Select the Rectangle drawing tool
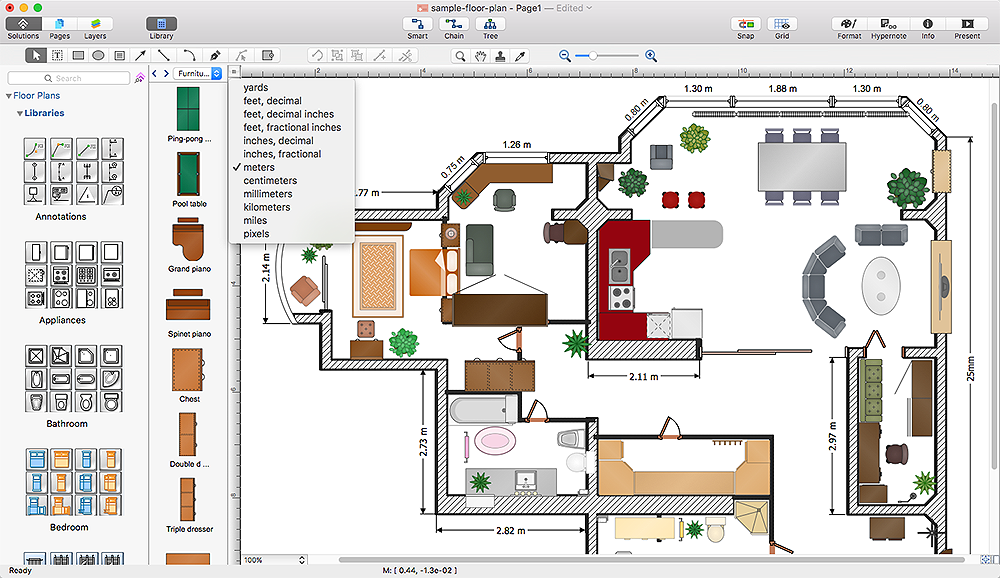Screen dimensions: 1000x578 pos(78,55)
